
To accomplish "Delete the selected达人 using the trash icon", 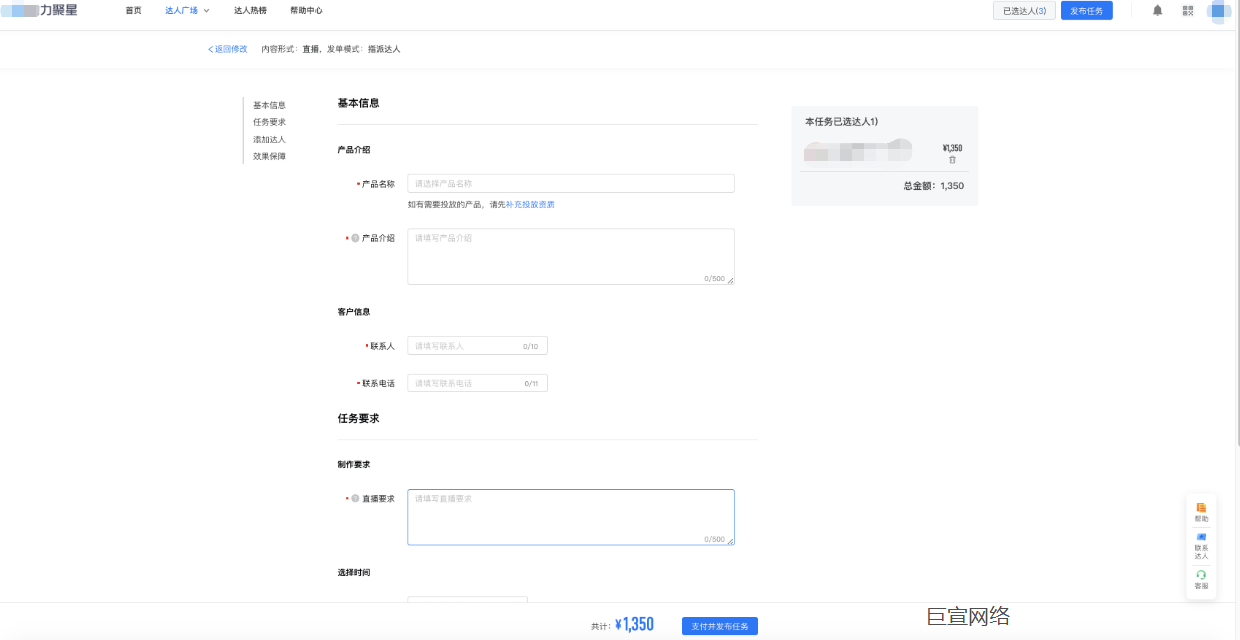I will tap(953, 160).
